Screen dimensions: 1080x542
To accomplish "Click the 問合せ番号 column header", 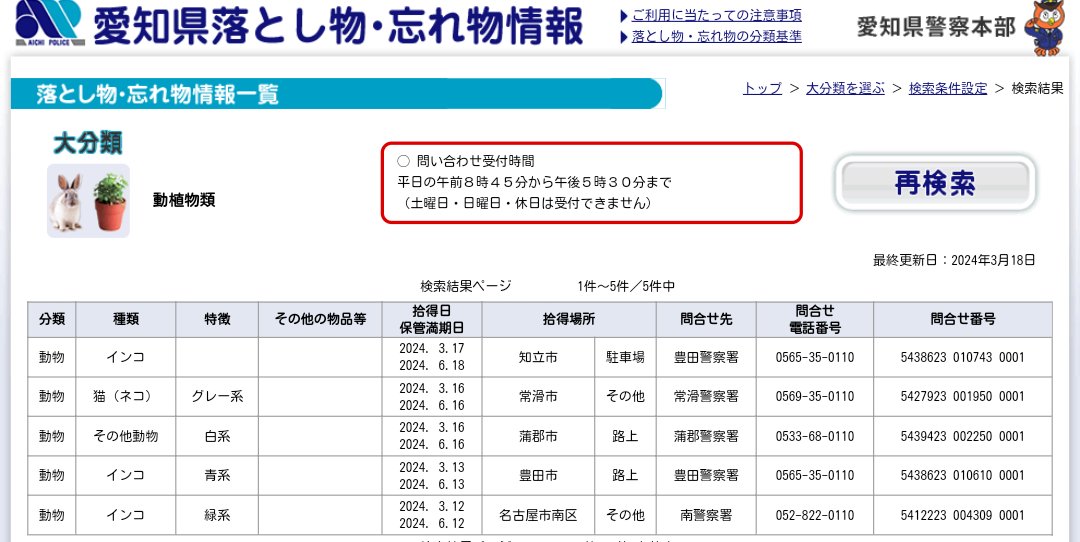I will (x=963, y=320).
